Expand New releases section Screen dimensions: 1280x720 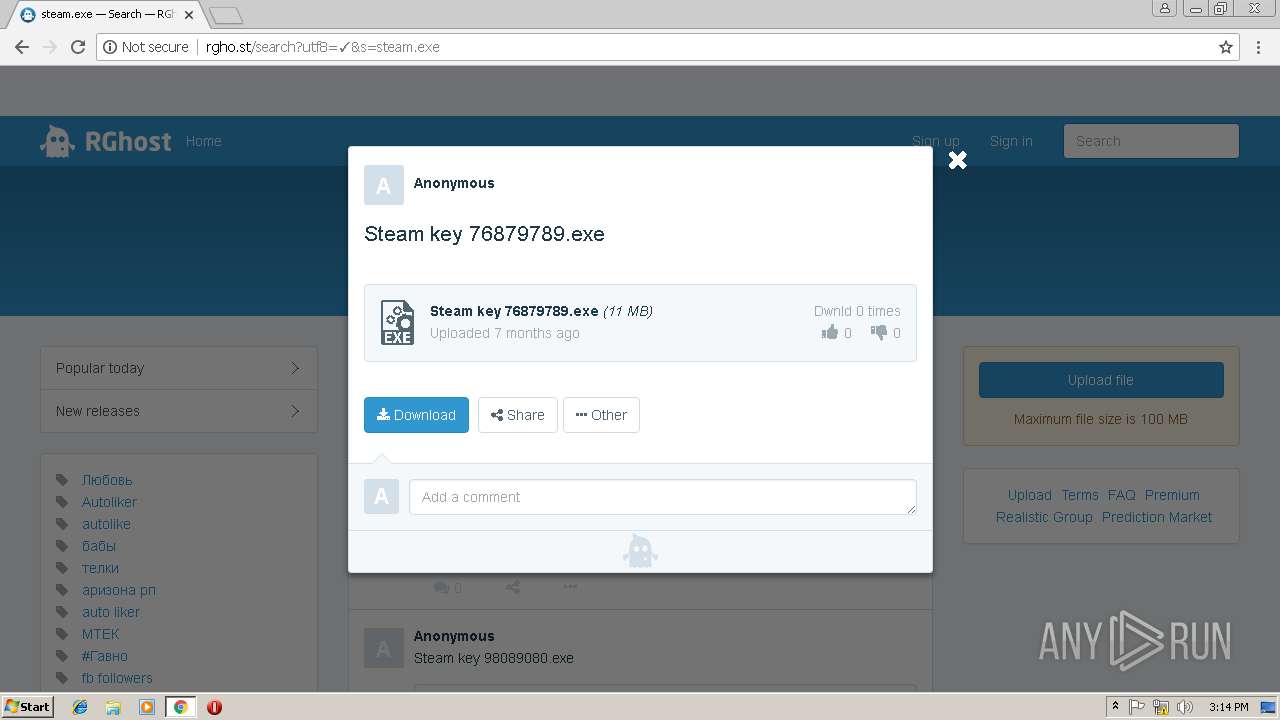[179, 411]
